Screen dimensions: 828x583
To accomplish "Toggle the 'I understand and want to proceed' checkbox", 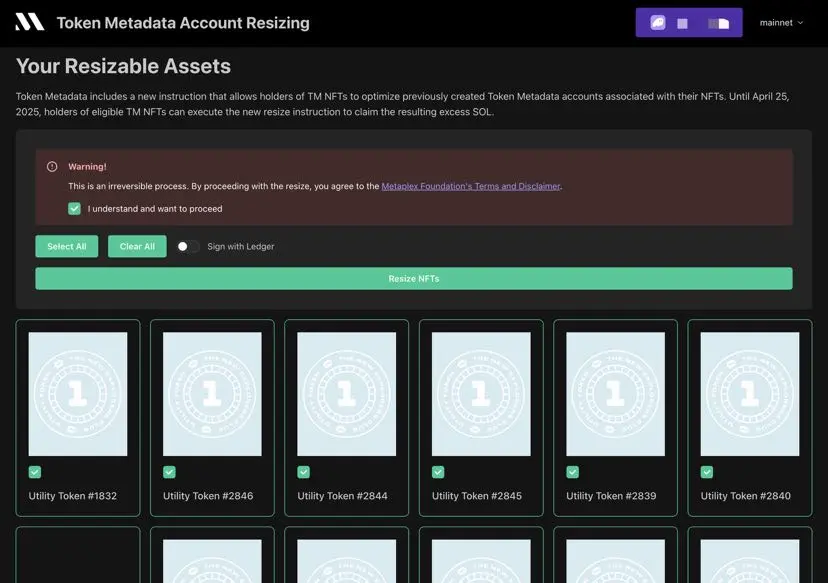I will coord(74,209).
